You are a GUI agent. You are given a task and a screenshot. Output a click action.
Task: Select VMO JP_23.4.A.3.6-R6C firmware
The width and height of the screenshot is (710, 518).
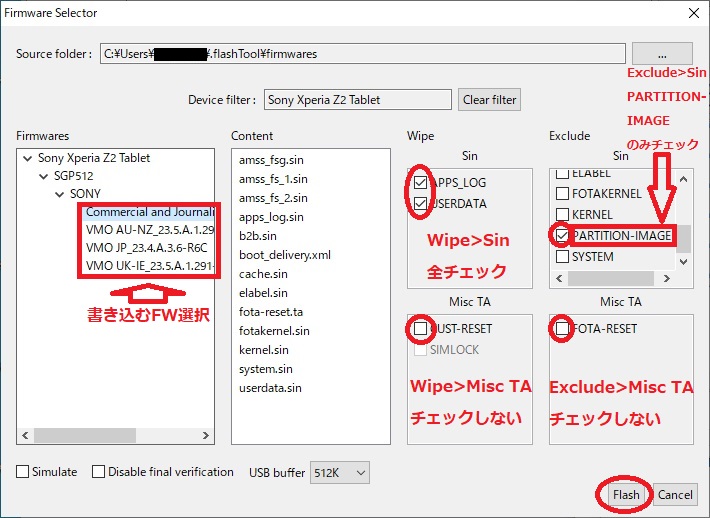[146, 248]
